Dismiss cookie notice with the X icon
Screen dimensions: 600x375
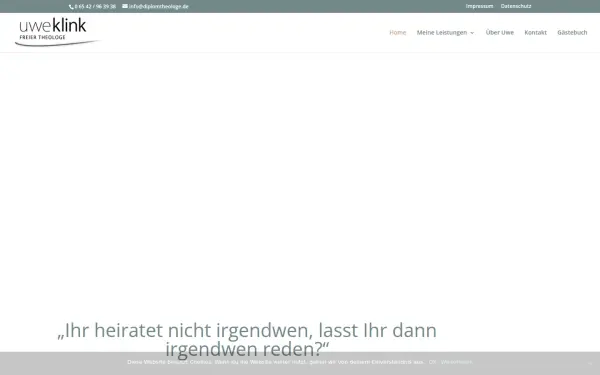point(590,363)
